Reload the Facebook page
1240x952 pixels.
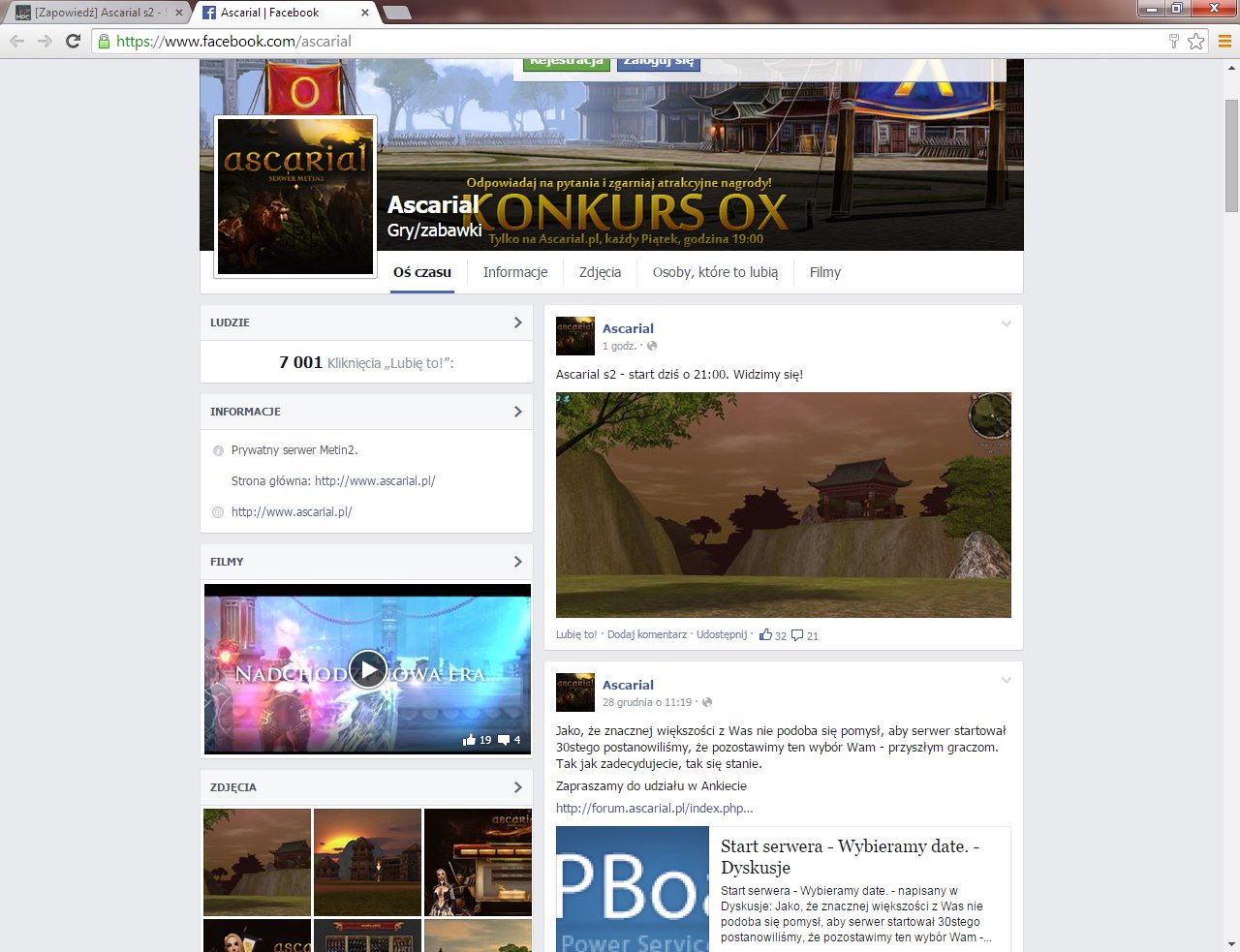pyautogui.click(x=73, y=41)
